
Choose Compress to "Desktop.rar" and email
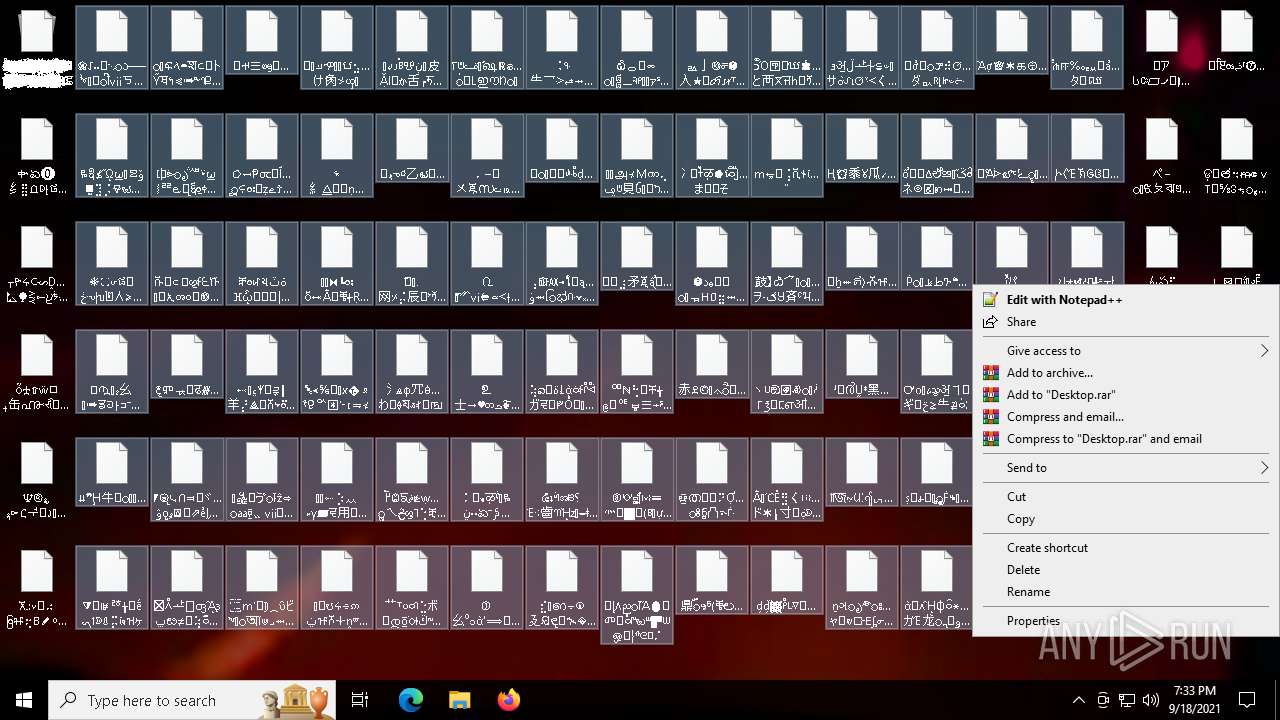click(1125, 438)
